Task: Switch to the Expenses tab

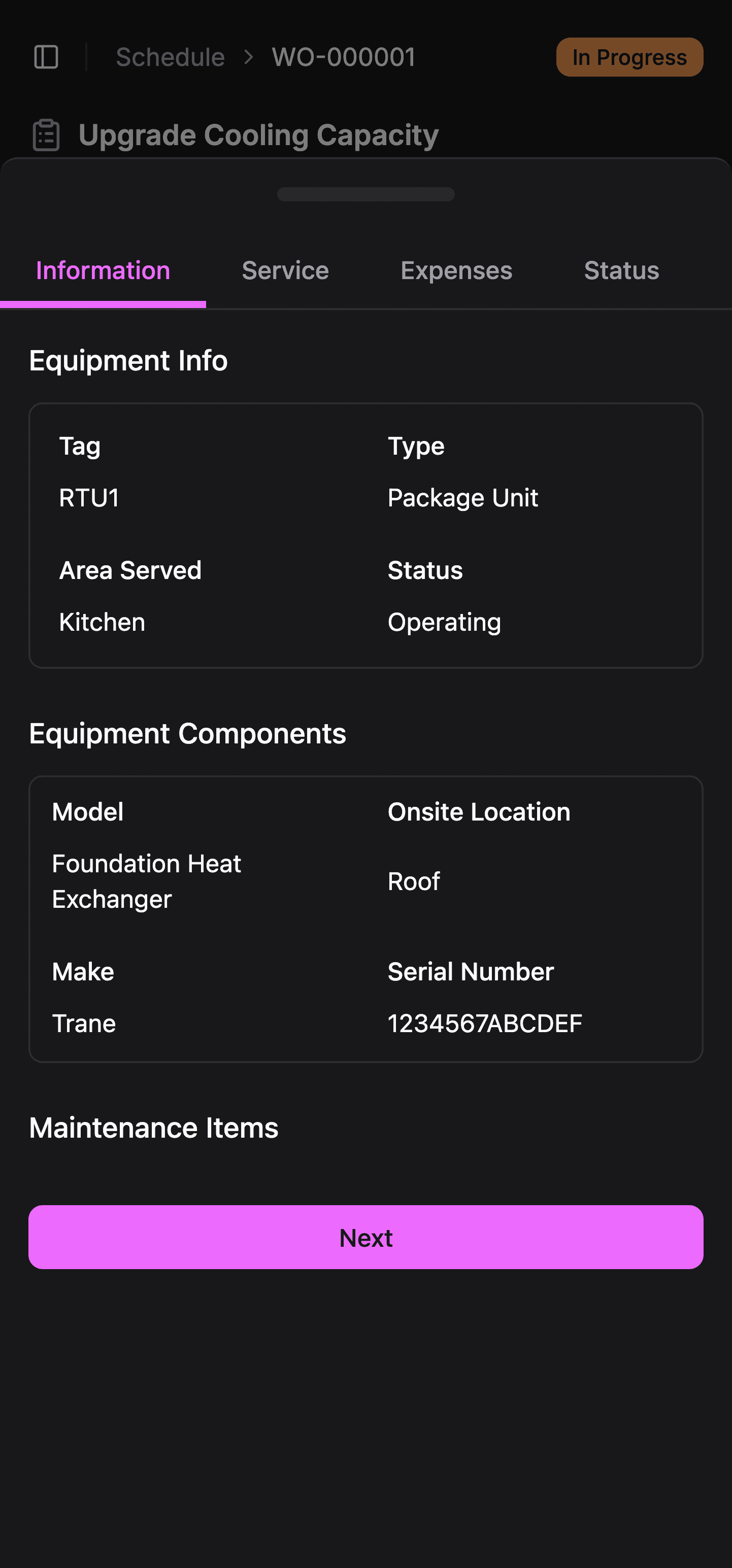Action: [456, 271]
